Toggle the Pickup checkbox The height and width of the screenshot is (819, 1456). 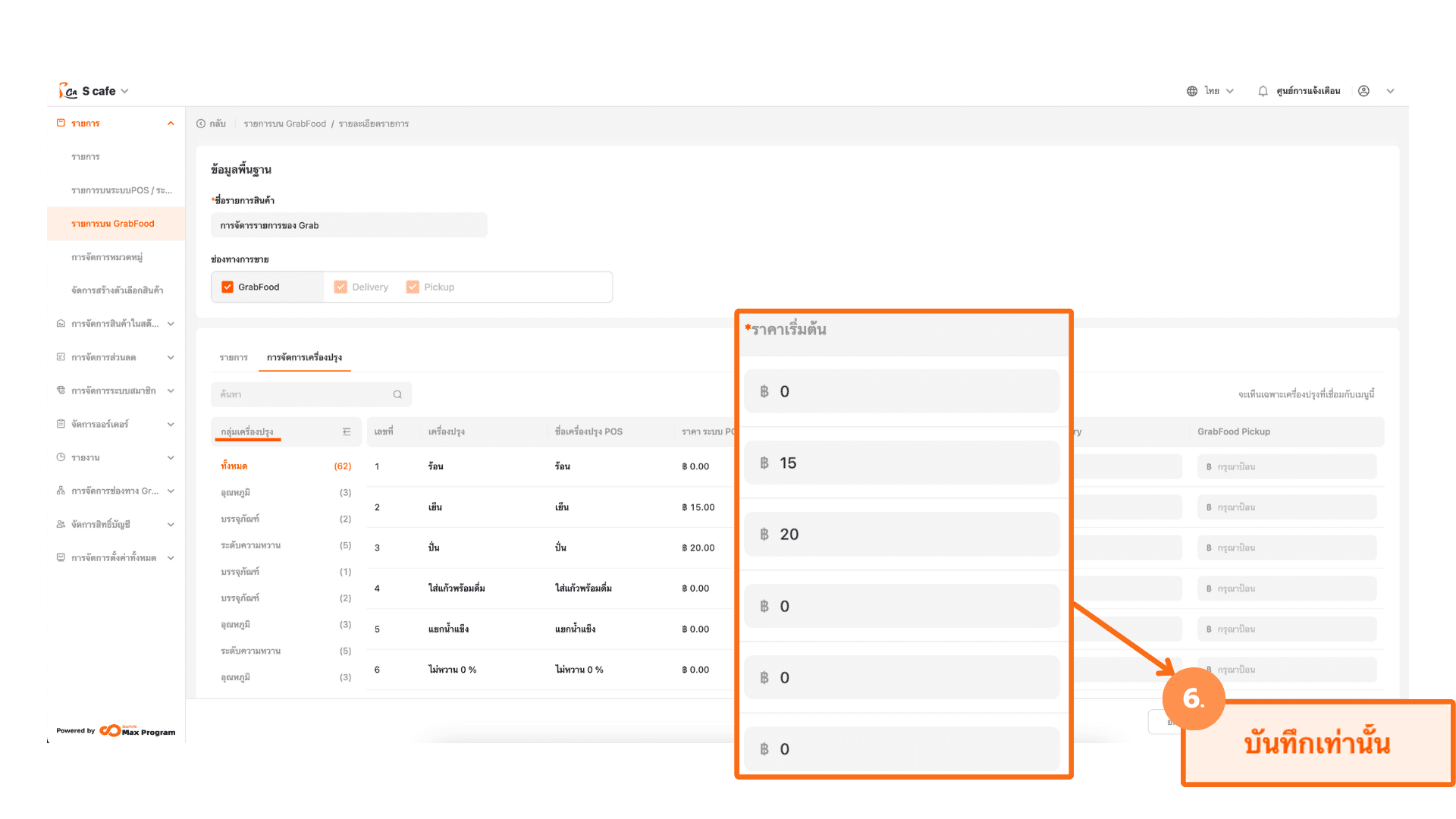[413, 287]
